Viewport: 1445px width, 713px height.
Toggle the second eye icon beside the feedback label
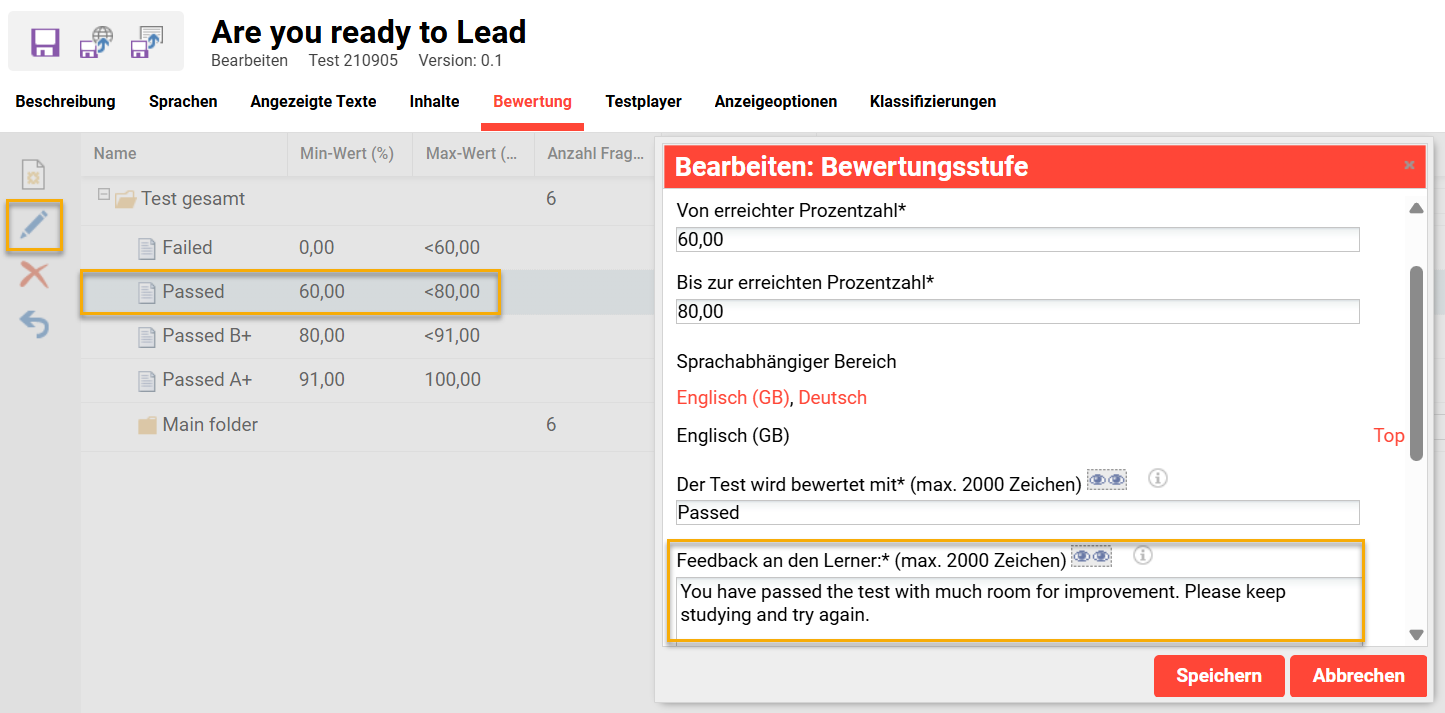[1100, 555]
